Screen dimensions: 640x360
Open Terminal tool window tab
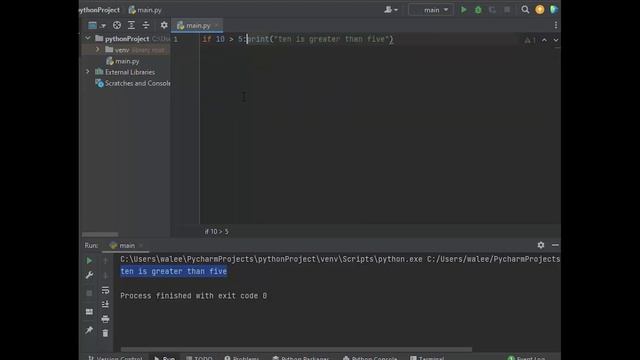pyautogui.click(x=427, y=358)
